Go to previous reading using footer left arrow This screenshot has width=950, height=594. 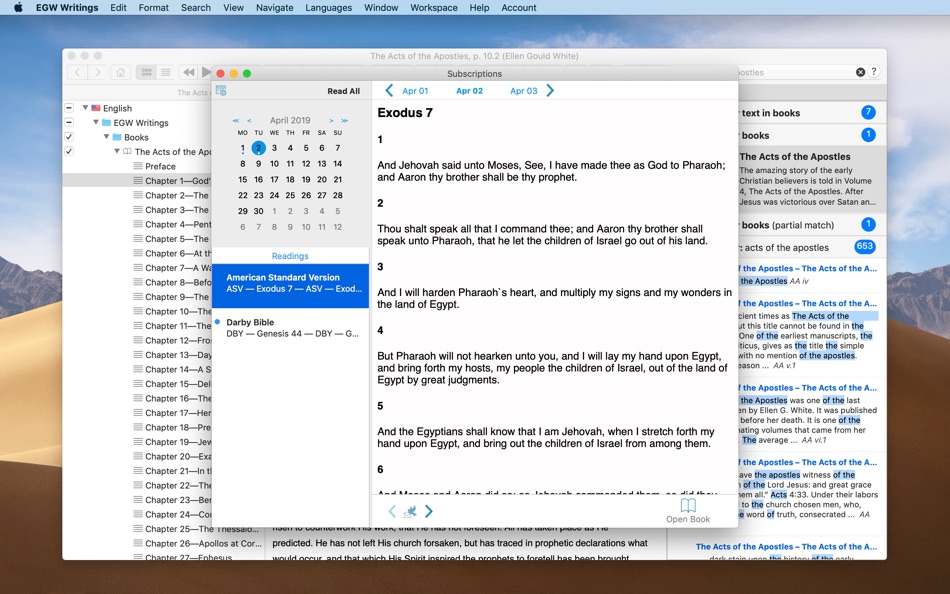point(392,512)
